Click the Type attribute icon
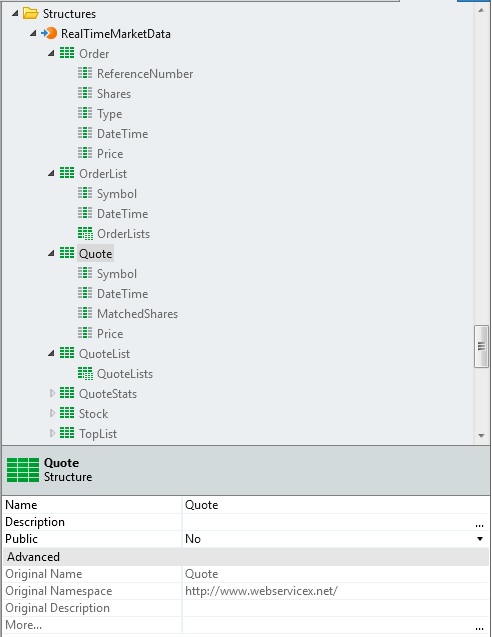Screen dimensions: 492x637 click(x=85, y=113)
